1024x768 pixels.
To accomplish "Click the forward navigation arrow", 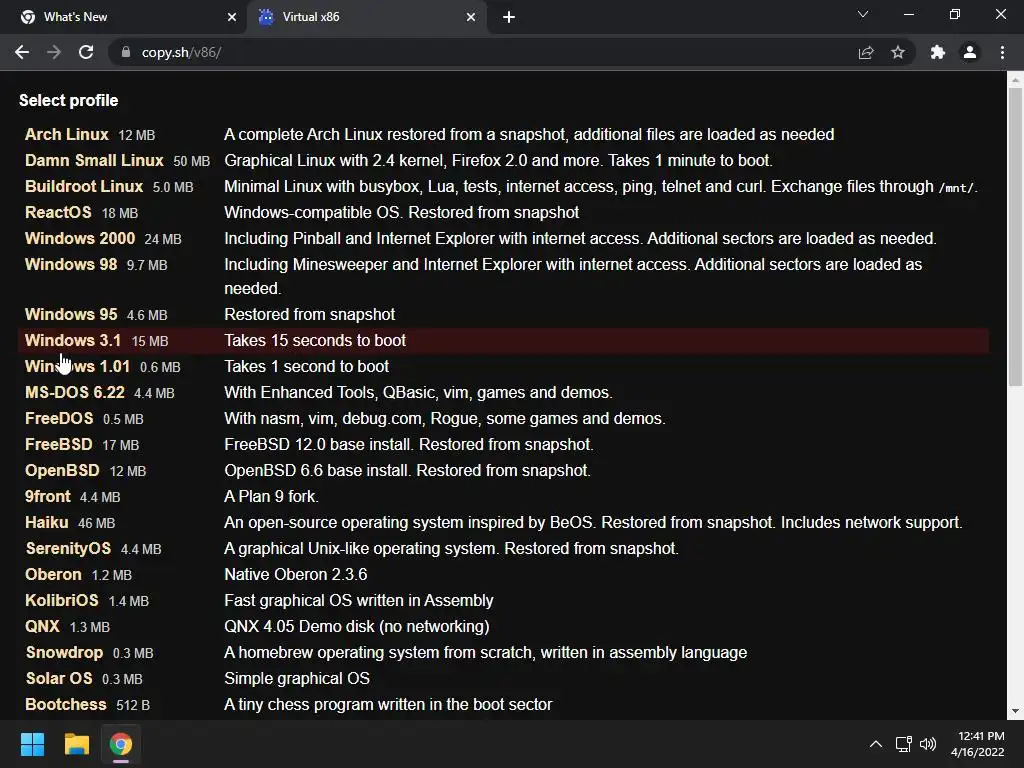I will tap(54, 52).
